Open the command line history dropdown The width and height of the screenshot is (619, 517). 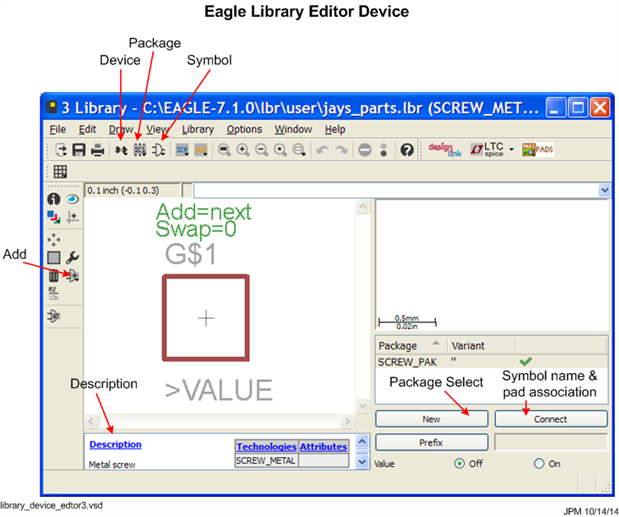(604, 191)
